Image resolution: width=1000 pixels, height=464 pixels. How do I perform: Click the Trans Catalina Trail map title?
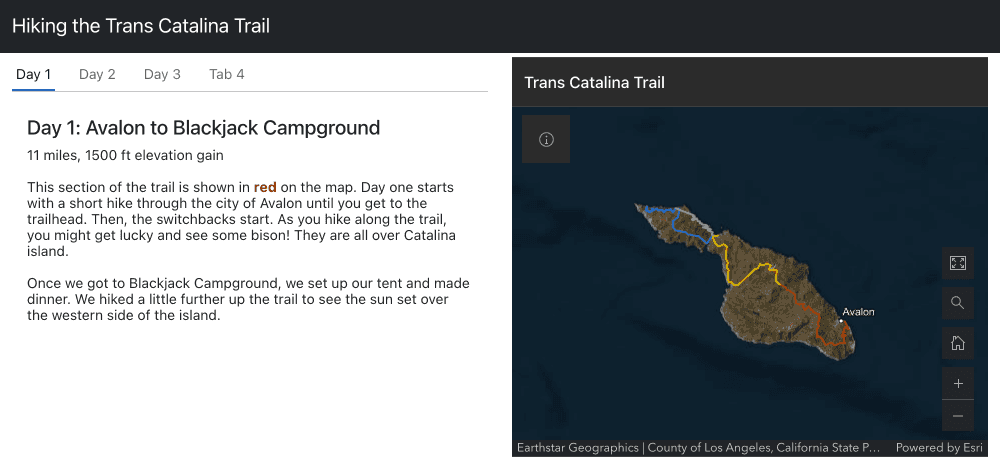coord(594,82)
